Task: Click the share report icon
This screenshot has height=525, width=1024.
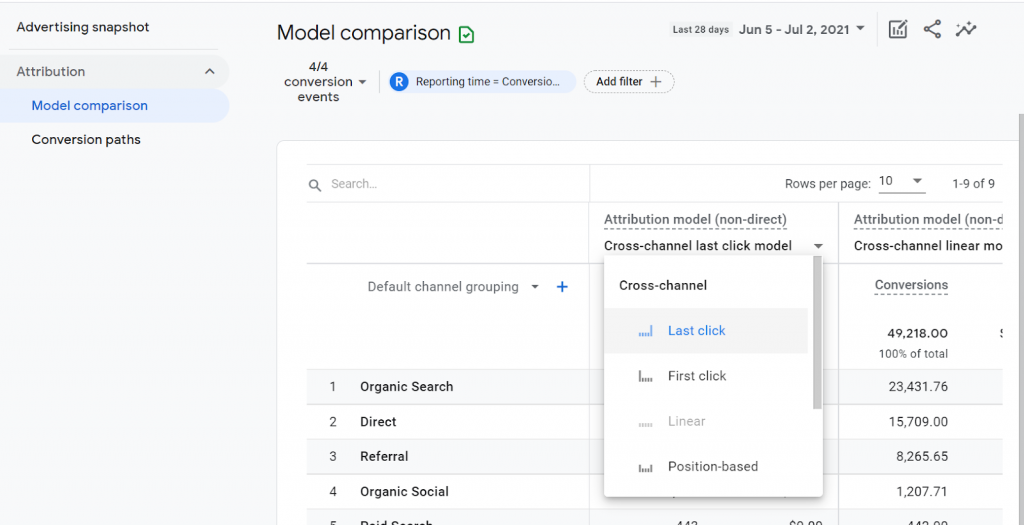Action: [x=932, y=29]
